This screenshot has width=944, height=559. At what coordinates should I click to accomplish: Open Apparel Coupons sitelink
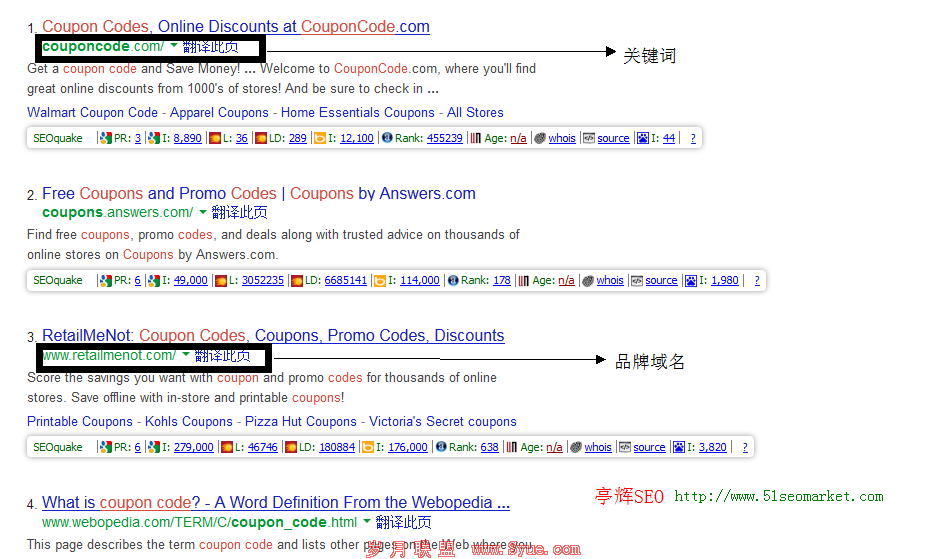click(219, 113)
